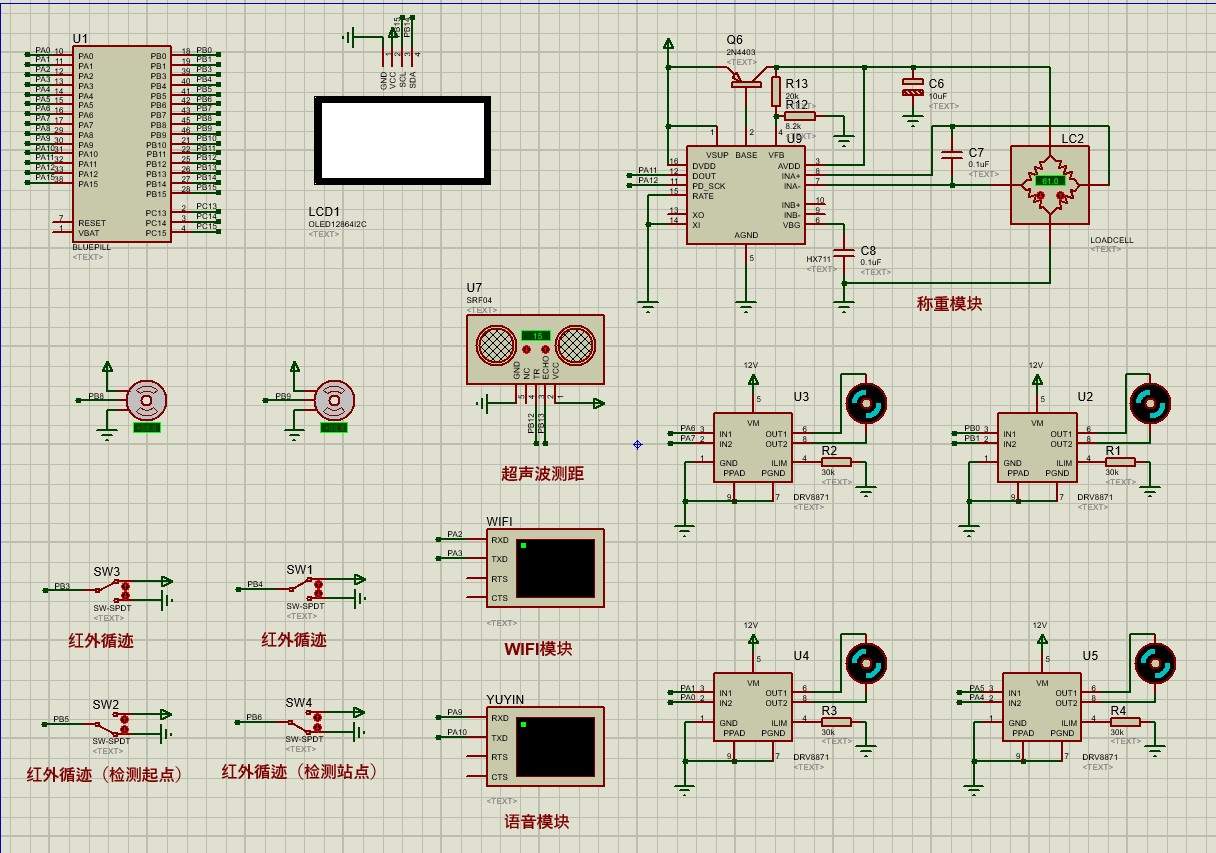Click the 红外循迹（检测站点） label
This screenshot has width=1216, height=853.
point(302,772)
